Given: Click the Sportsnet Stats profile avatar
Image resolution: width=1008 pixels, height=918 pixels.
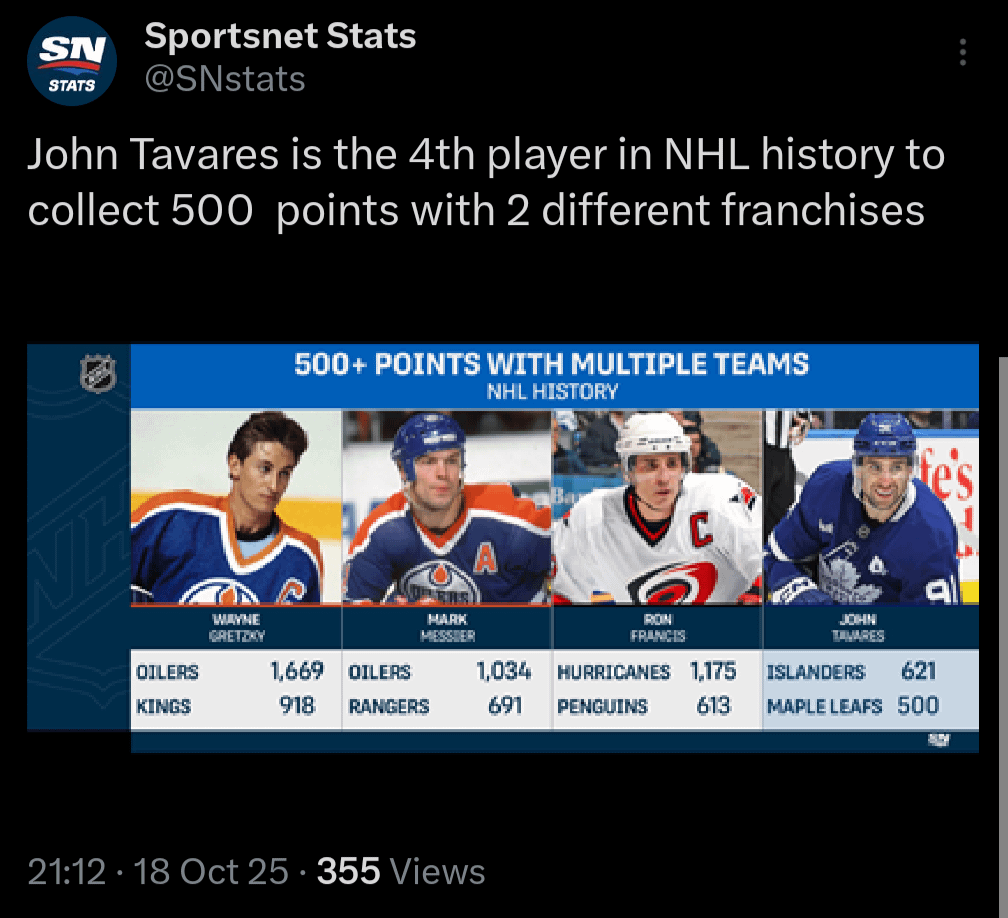Looking at the screenshot, I should coord(71,60).
